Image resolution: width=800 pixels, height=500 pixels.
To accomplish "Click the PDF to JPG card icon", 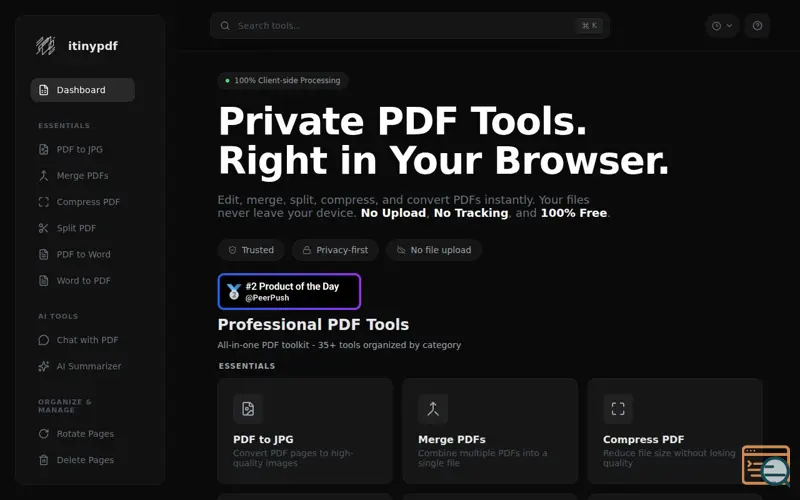I will pos(248,409).
